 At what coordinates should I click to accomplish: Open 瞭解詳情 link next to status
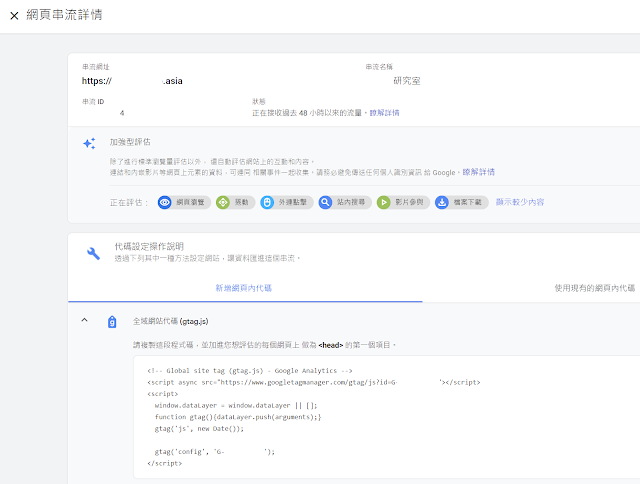384,113
